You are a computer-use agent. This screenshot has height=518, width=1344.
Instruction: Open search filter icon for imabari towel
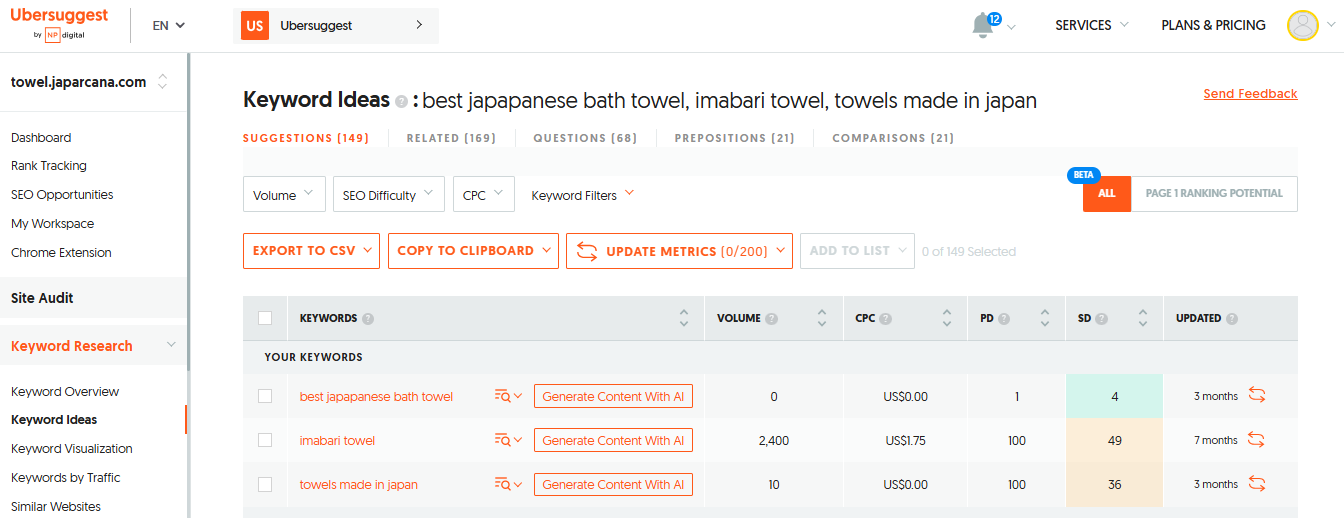508,440
